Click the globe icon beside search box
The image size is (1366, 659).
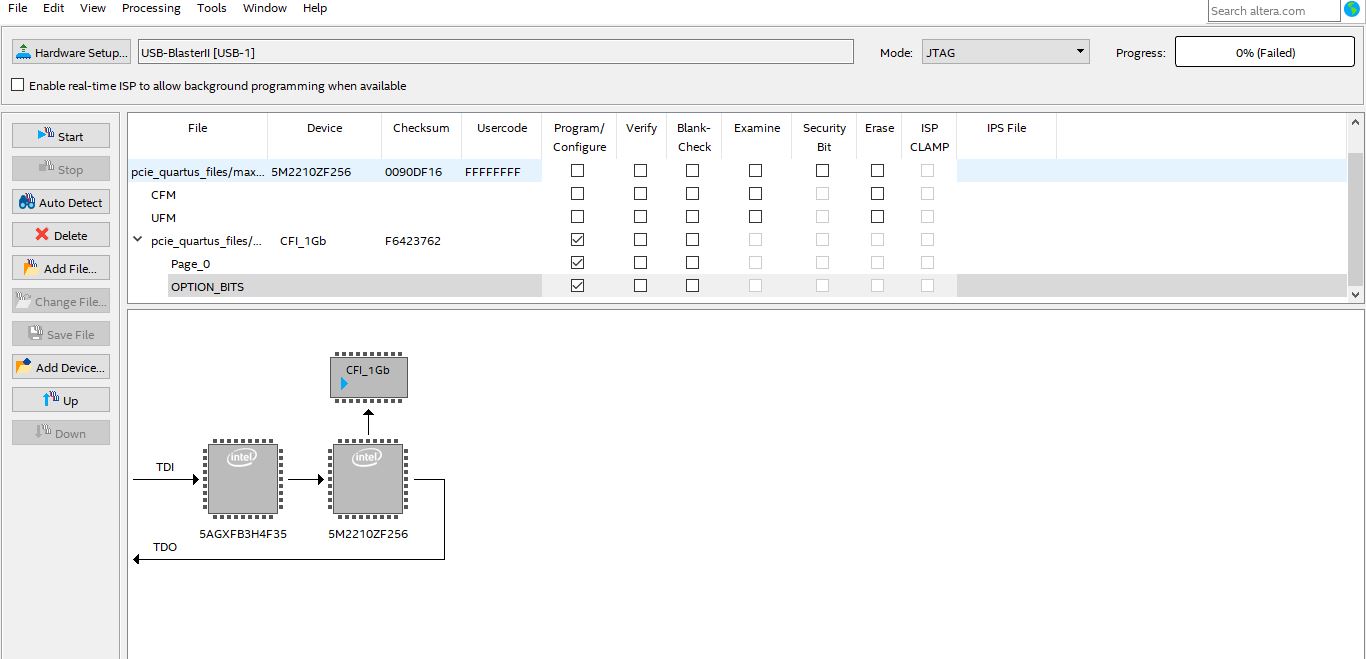tap(1352, 9)
